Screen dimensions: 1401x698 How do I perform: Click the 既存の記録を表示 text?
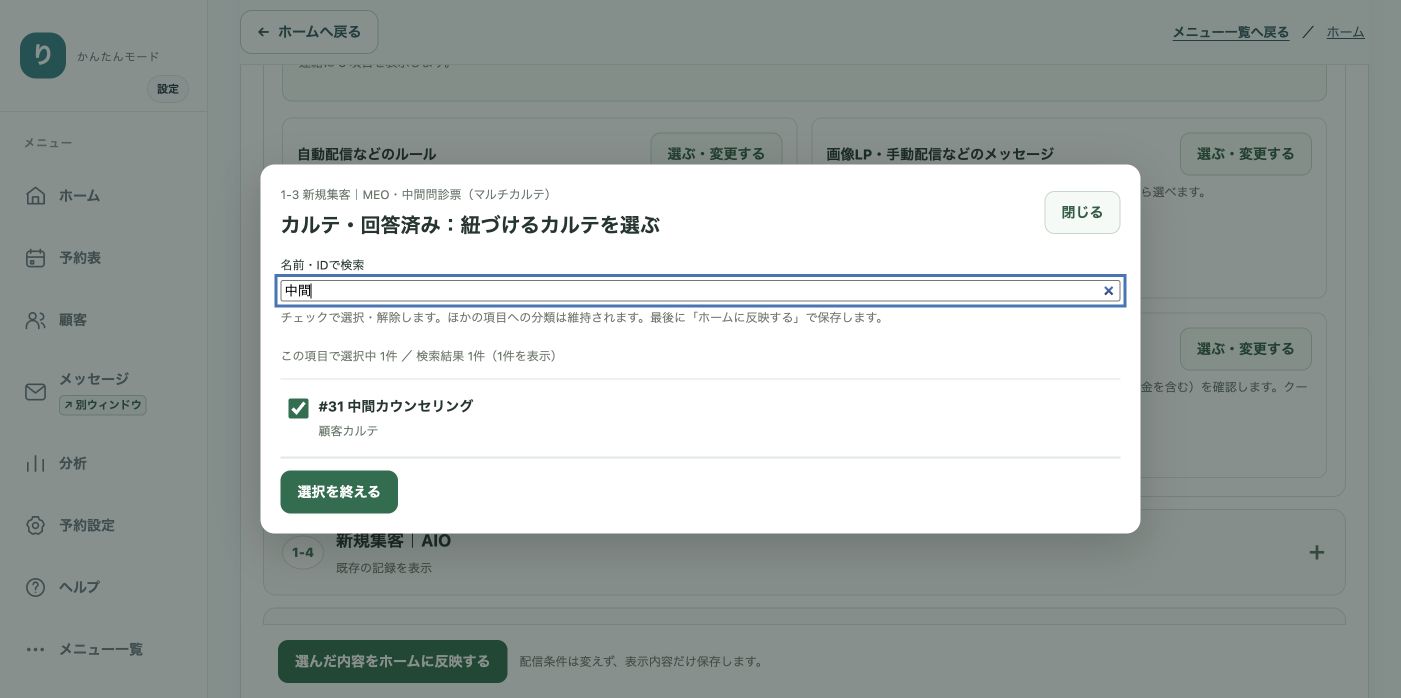[x=384, y=568]
